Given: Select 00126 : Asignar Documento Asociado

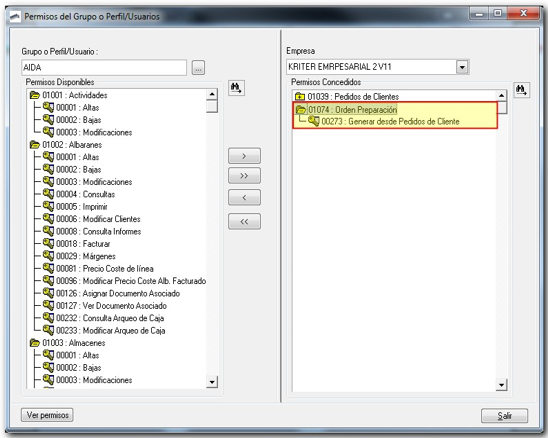Looking at the screenshot, I should coord(118,293).
